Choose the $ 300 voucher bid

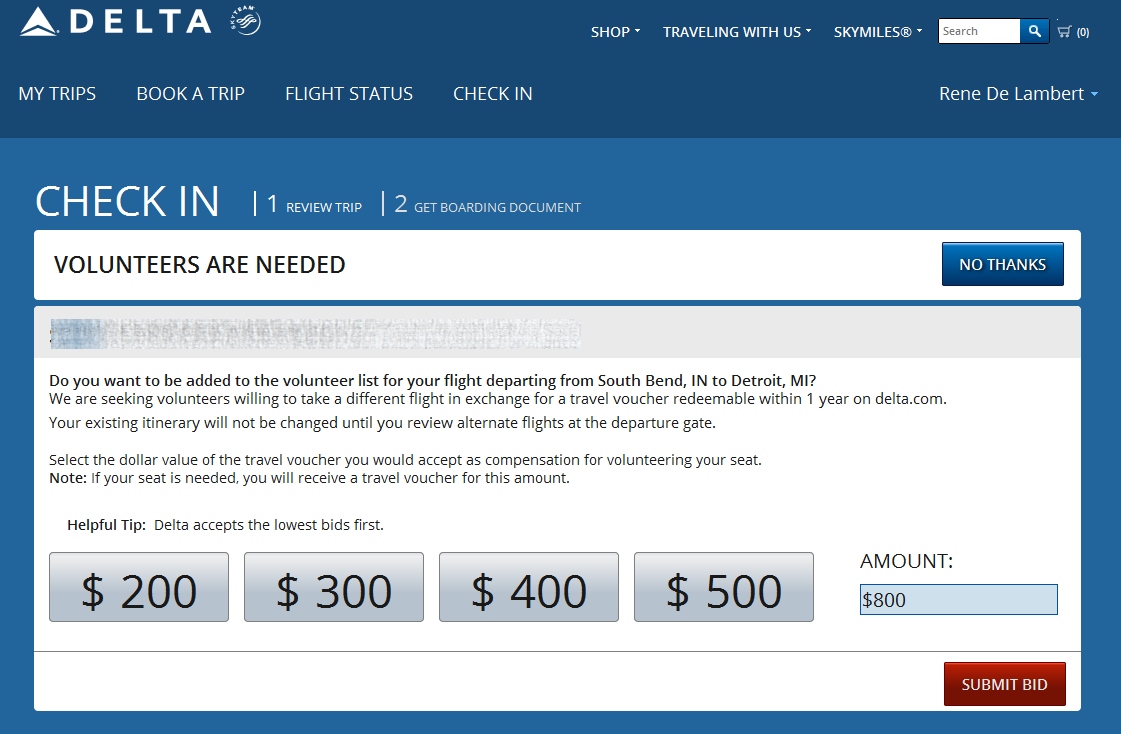pyautogui.click(x=334, y=588)
